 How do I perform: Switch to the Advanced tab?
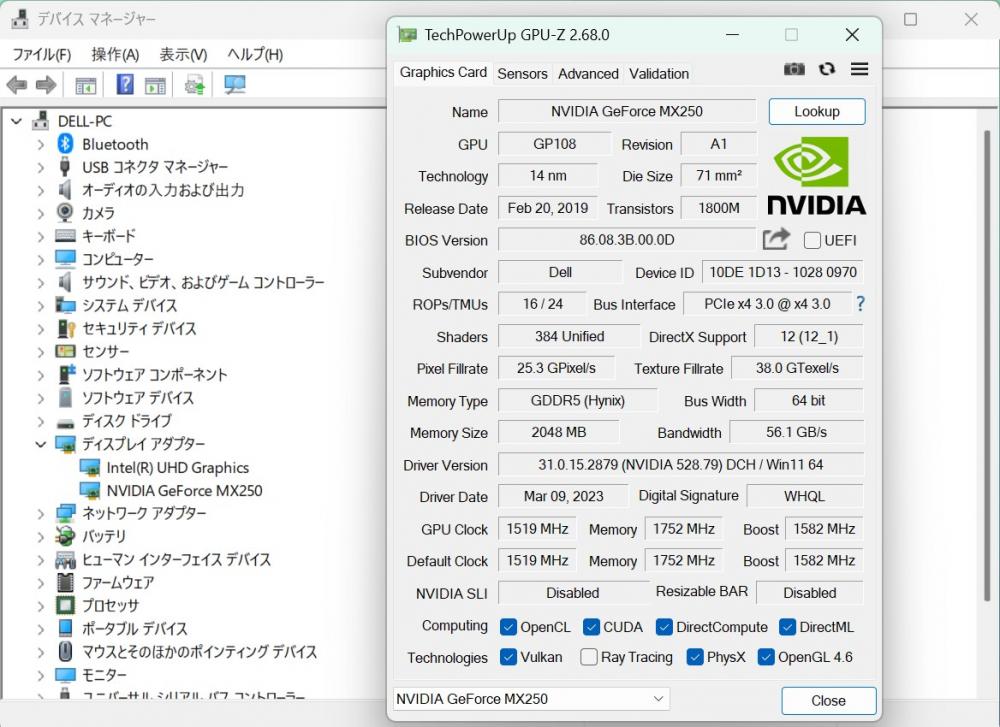pyautogui.click(x=588, y=73)
